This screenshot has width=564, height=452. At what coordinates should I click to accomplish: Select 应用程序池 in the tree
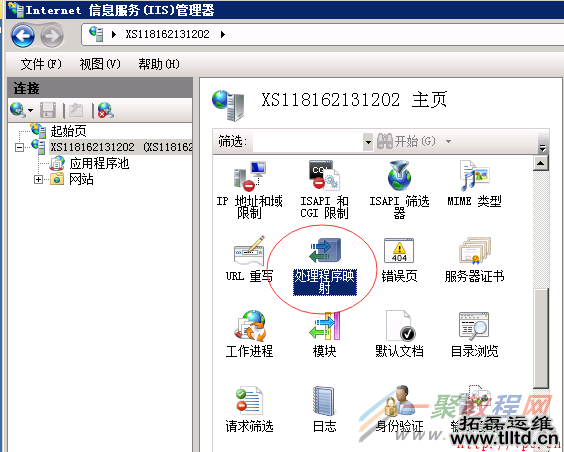[x=99, y=163]
